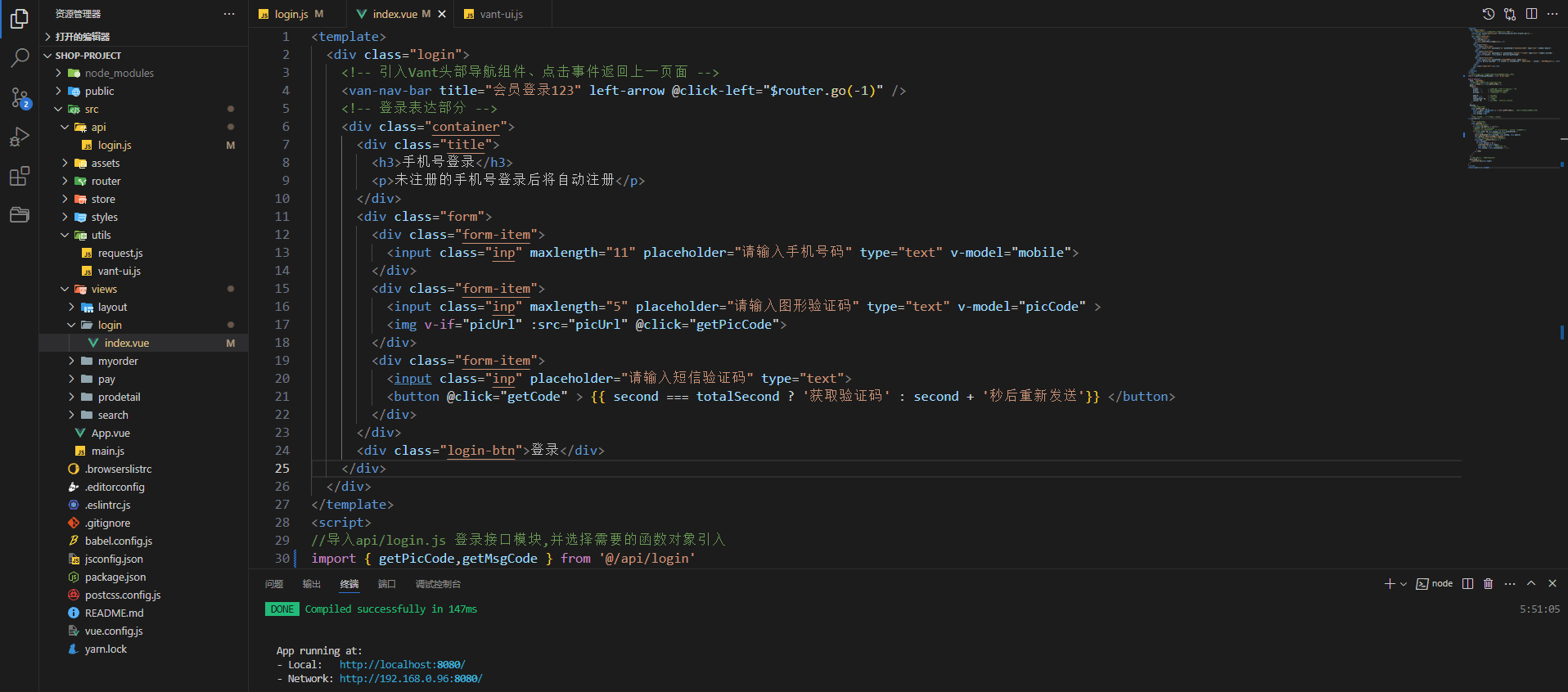Close the terminal panel

pyautogui.click(x=1552, y=583)
